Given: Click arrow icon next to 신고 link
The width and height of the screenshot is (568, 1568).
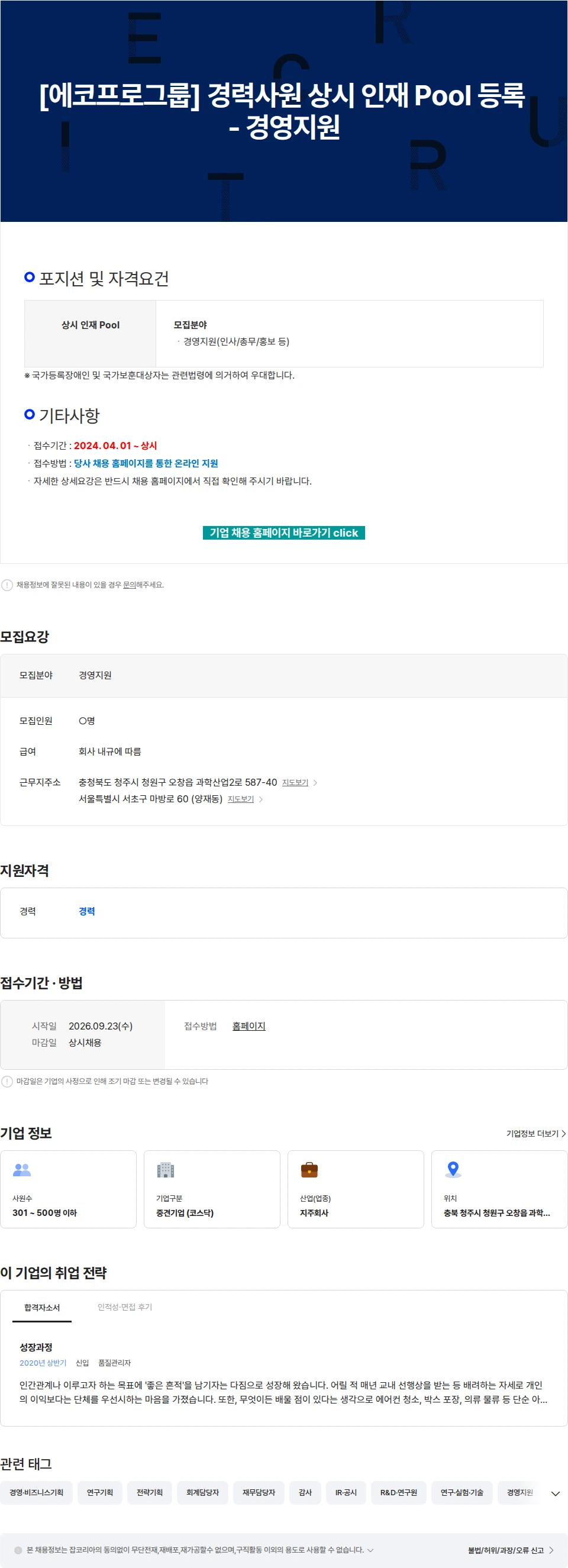Looking at the screenshot, I should pyautogui.click(x=551, y=1550).
